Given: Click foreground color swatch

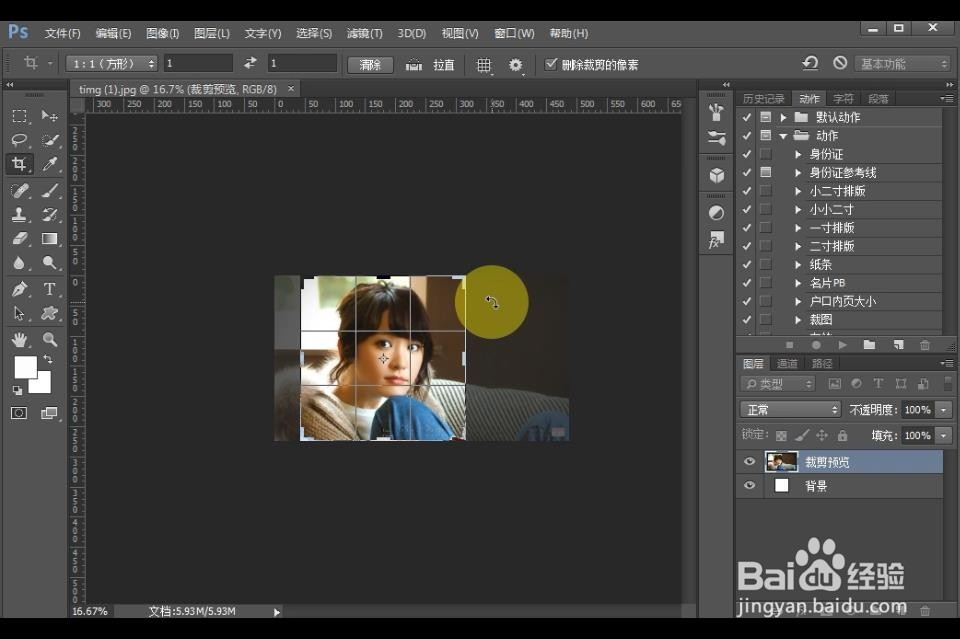Looking at the screenshot, I should (24, 367).
